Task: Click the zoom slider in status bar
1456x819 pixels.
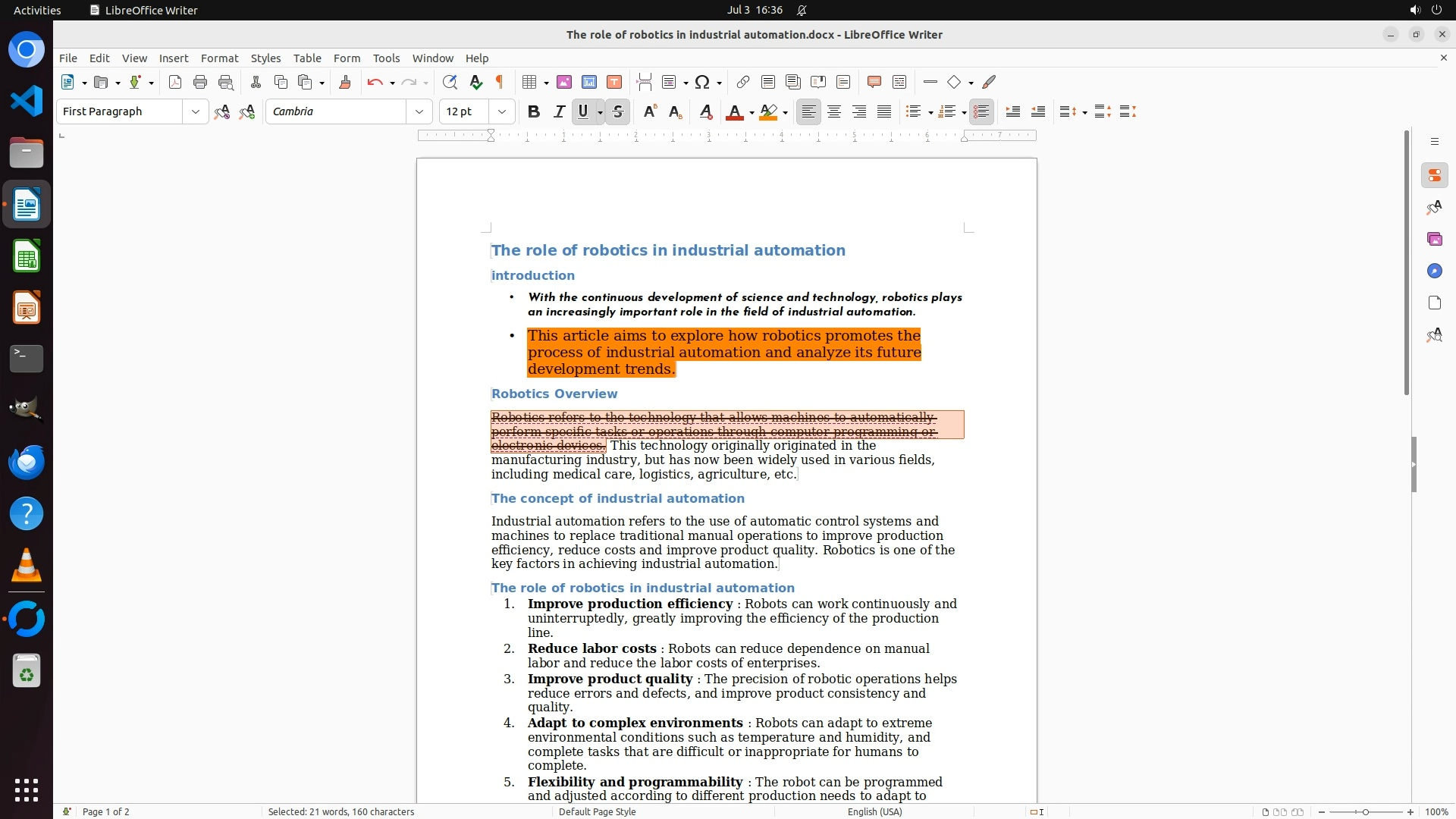Action: click(1365, 811)
